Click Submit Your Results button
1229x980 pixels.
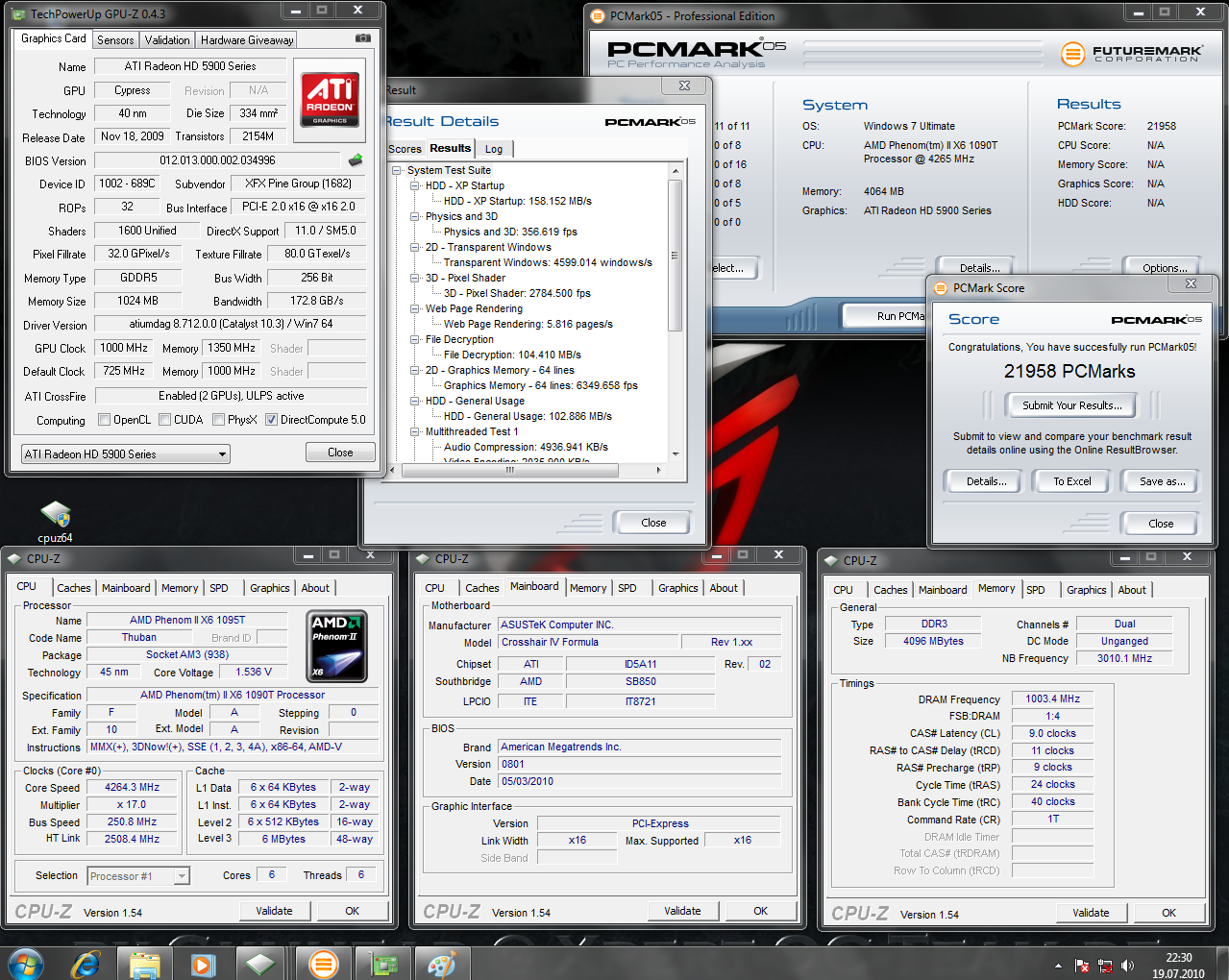coord(1071,405)
